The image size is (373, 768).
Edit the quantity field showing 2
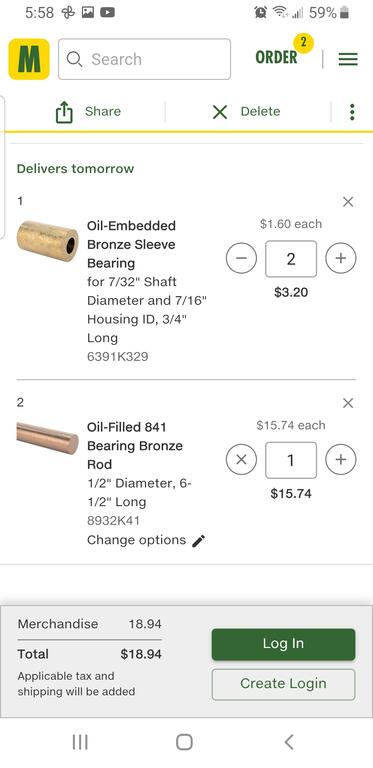coord(291,259)
